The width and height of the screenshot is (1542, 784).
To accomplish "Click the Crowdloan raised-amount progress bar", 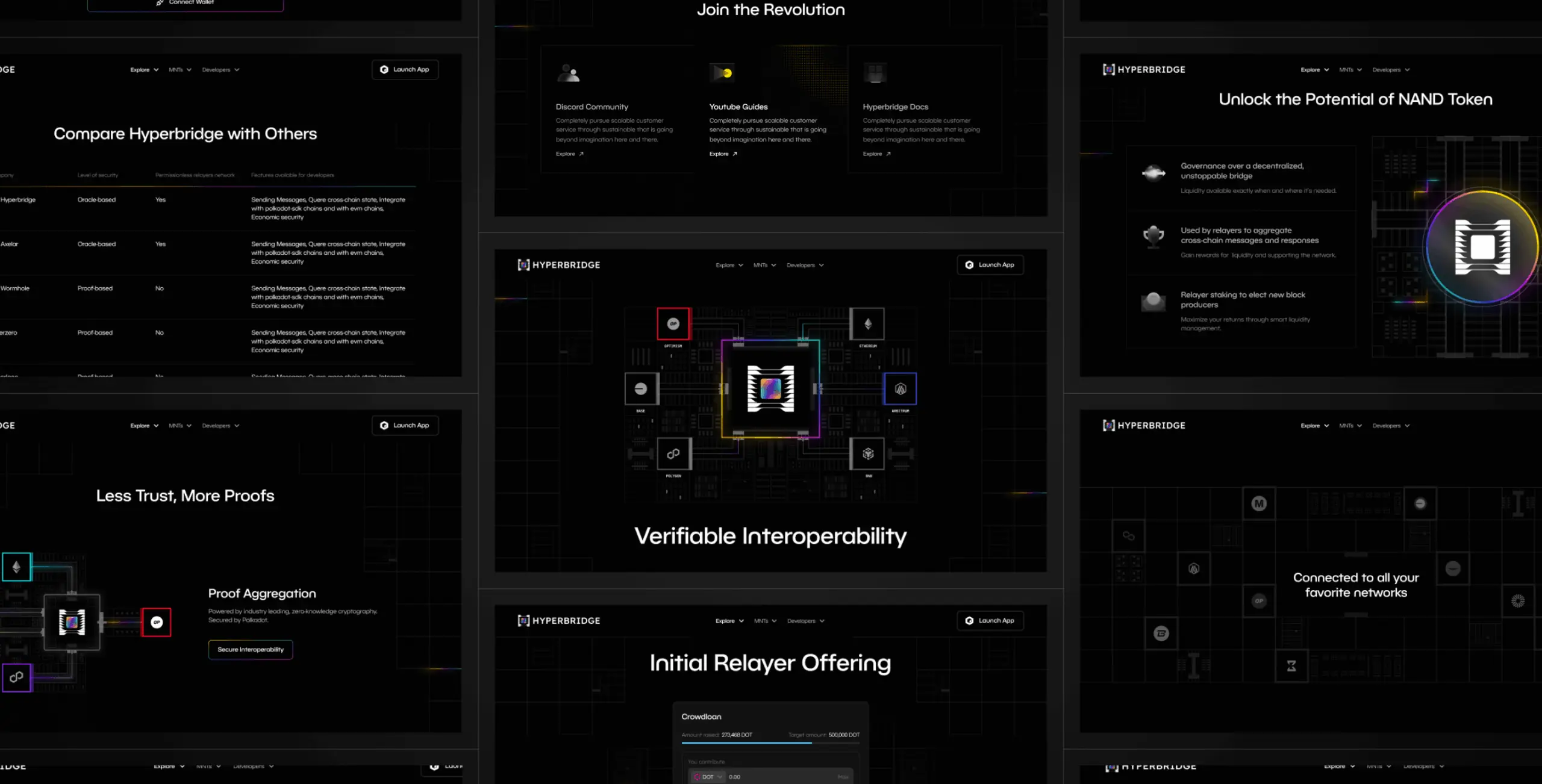I will pos(770,743).
